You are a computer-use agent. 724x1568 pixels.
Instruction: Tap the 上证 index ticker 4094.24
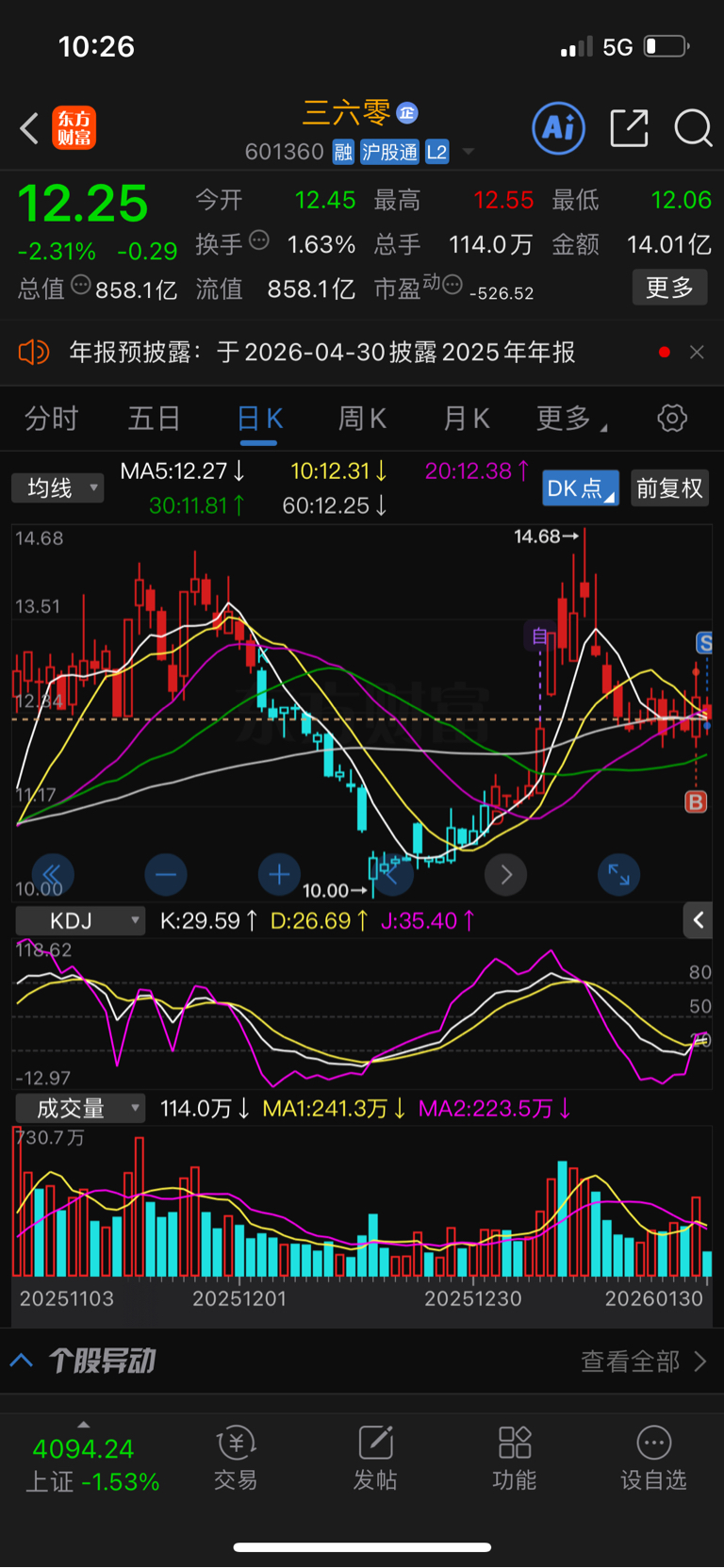[x=84, y=1448]
